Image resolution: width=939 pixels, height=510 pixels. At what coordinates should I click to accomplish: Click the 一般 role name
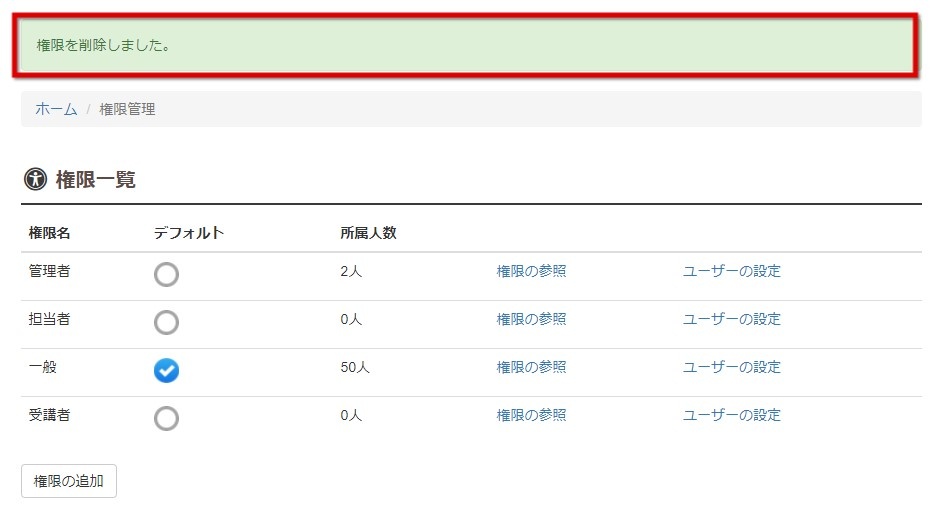pos(43,367)
